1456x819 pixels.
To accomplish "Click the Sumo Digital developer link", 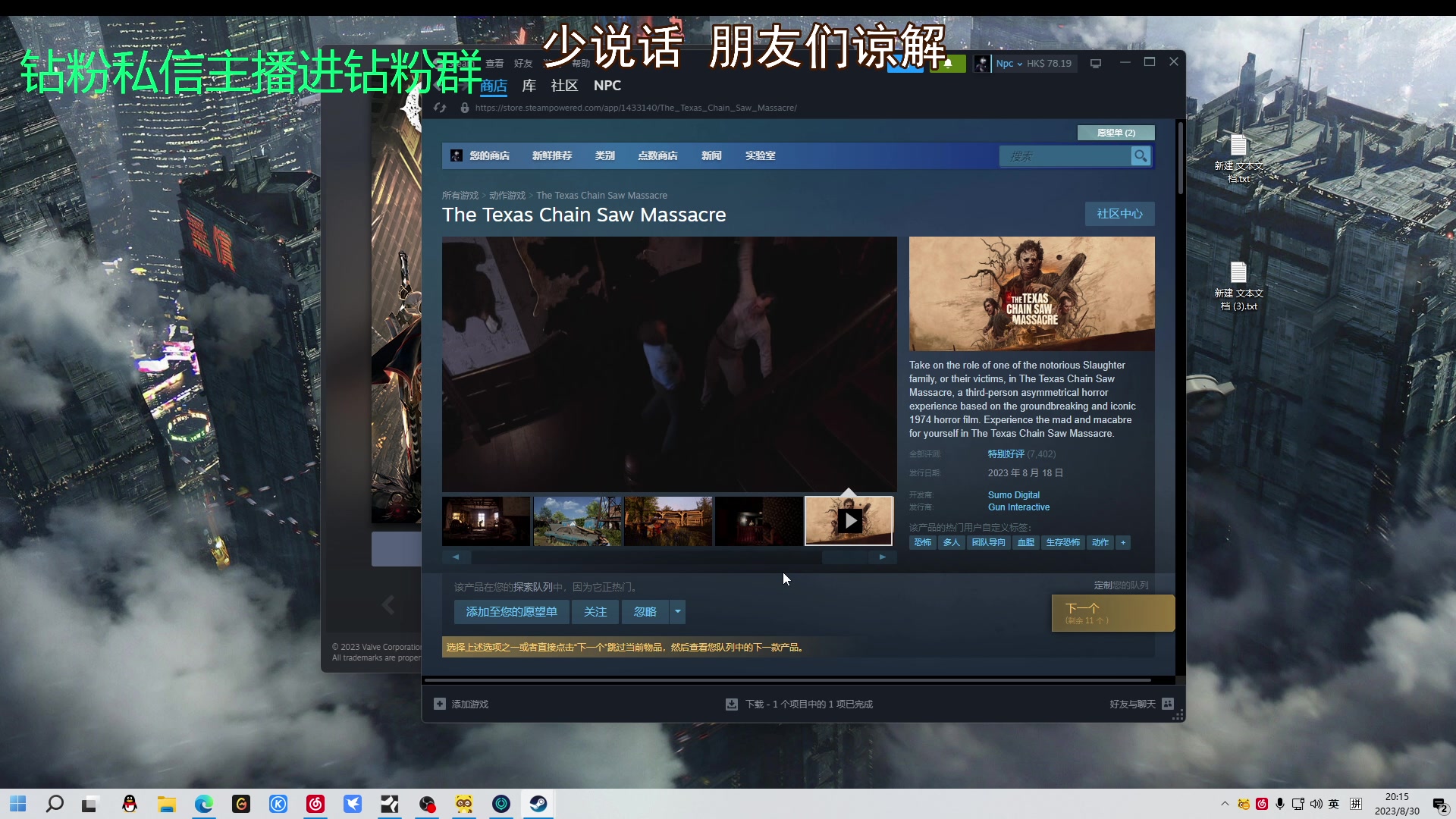I will click(1013, 494).
